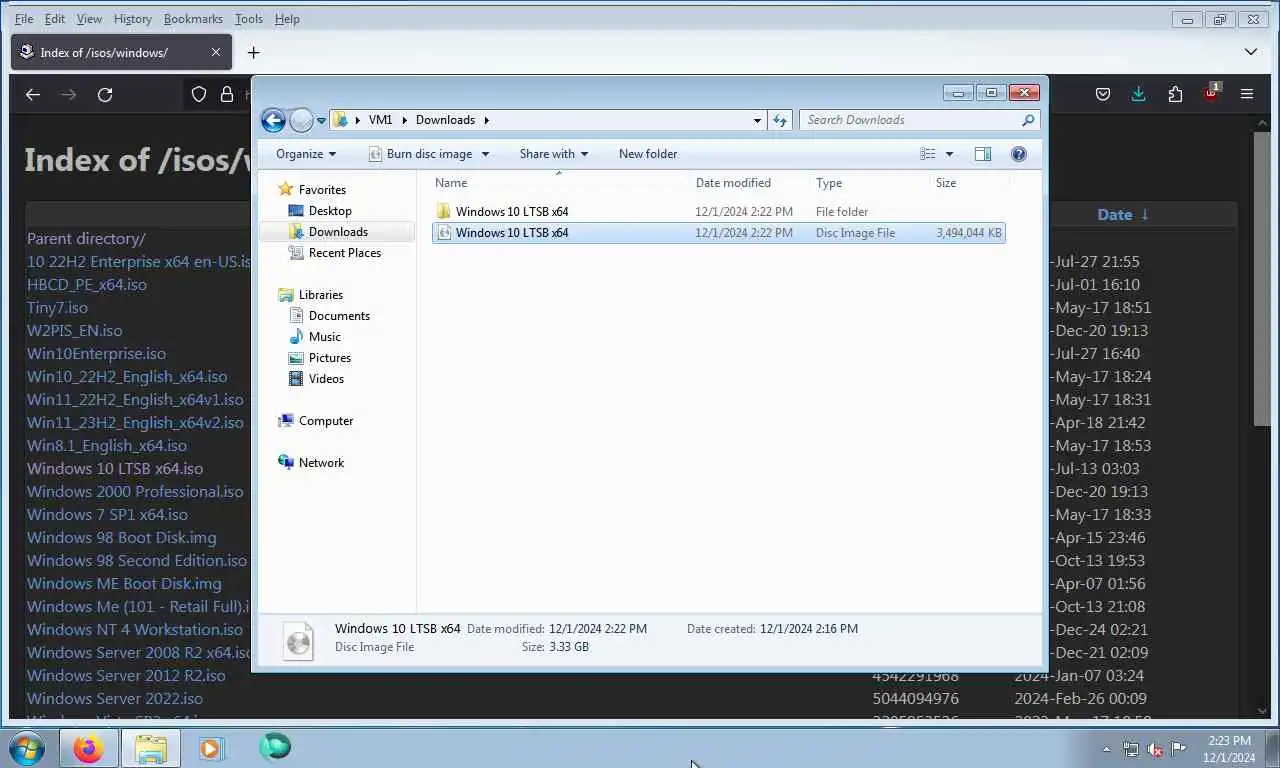Open Firefox Extensions puzzle icon
1280x768 pixels.
(1175, 94)
